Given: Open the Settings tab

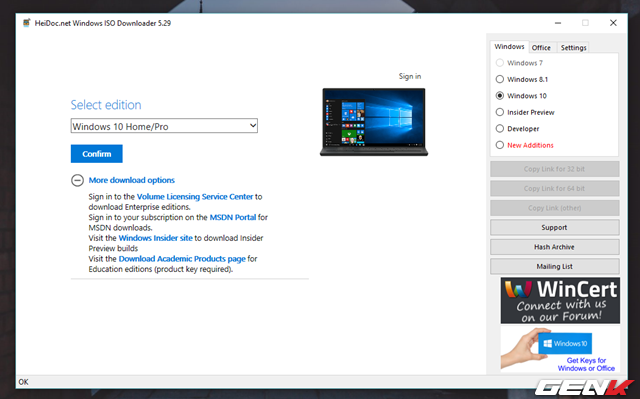Looking at the screenshot, I should (573, 48).
